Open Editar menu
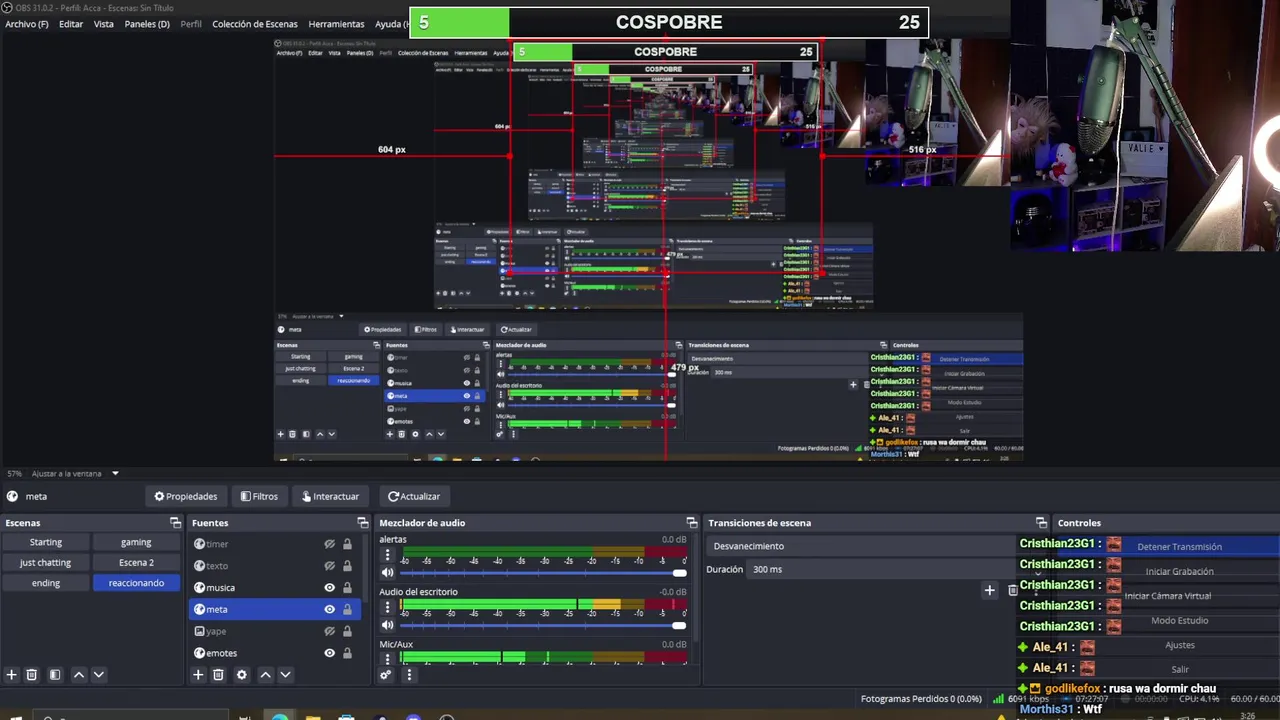This screenshot has height=720, width=1280. tap(71, 24)
